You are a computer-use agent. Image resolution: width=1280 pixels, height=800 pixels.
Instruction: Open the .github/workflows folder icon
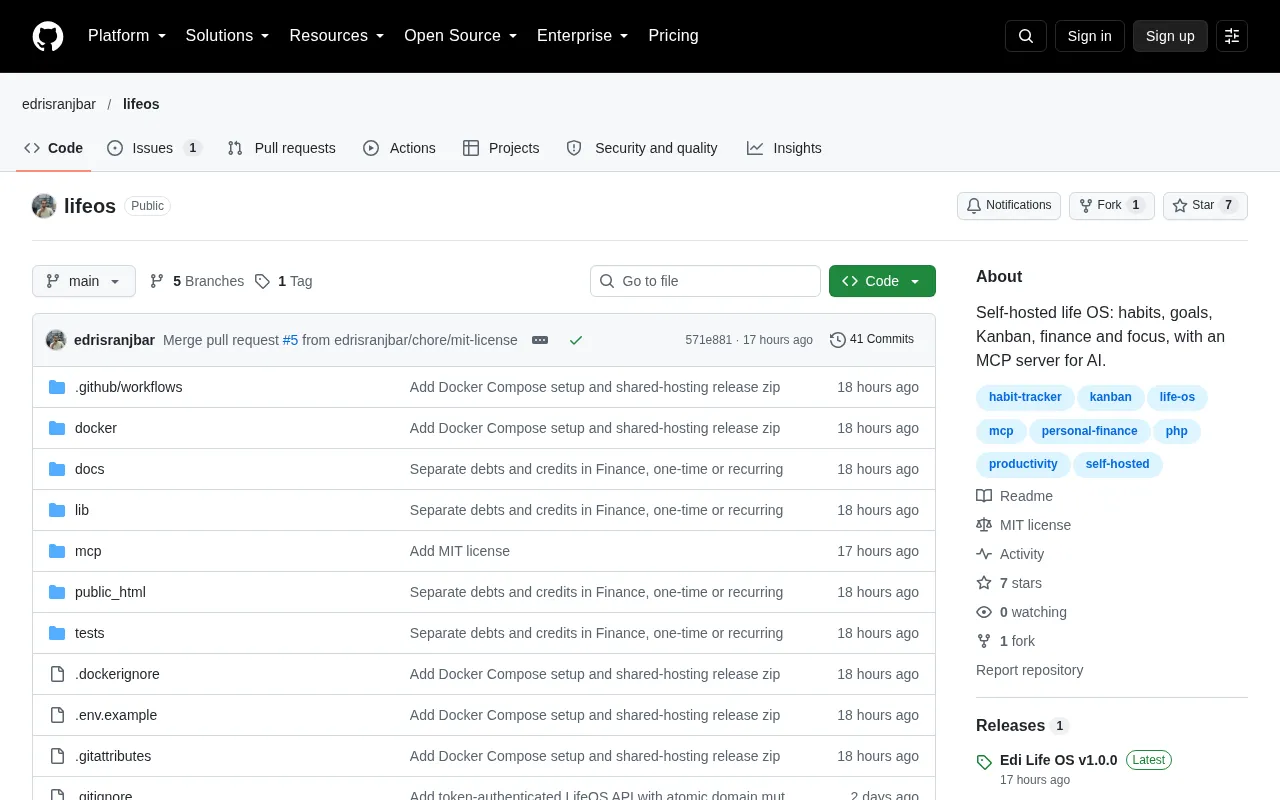coord(57,387)
